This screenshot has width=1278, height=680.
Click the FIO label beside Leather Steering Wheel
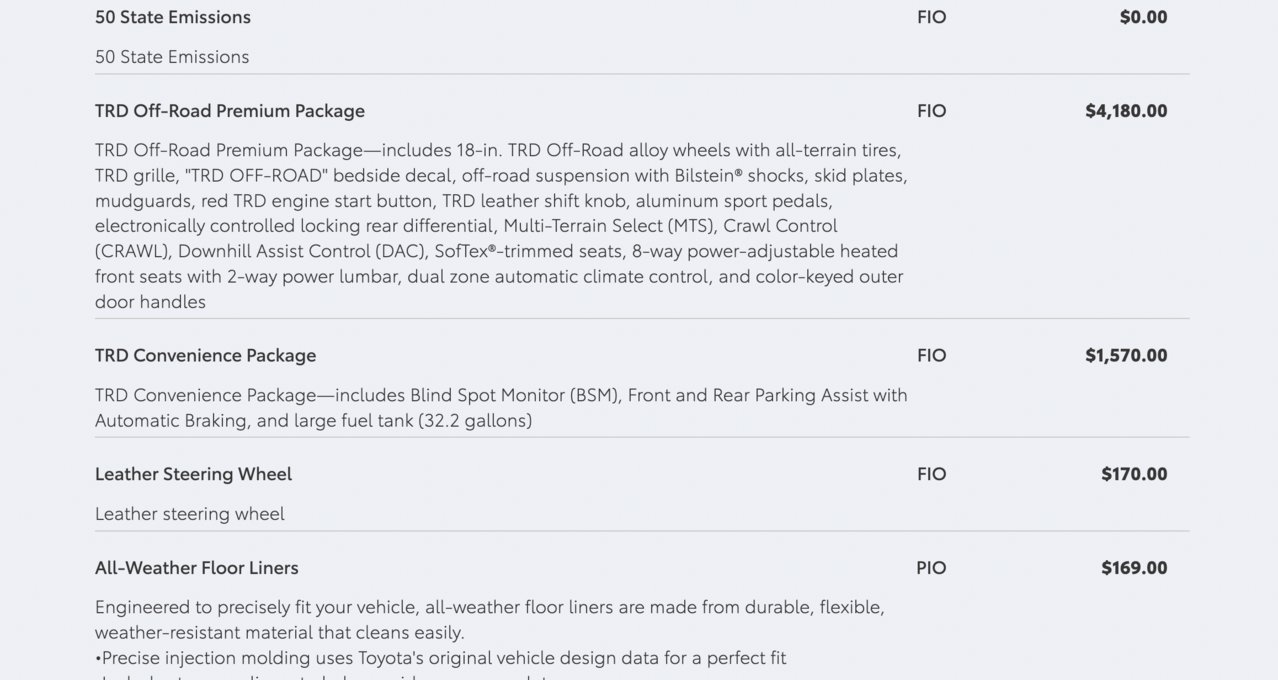click(x=931, y=474)
